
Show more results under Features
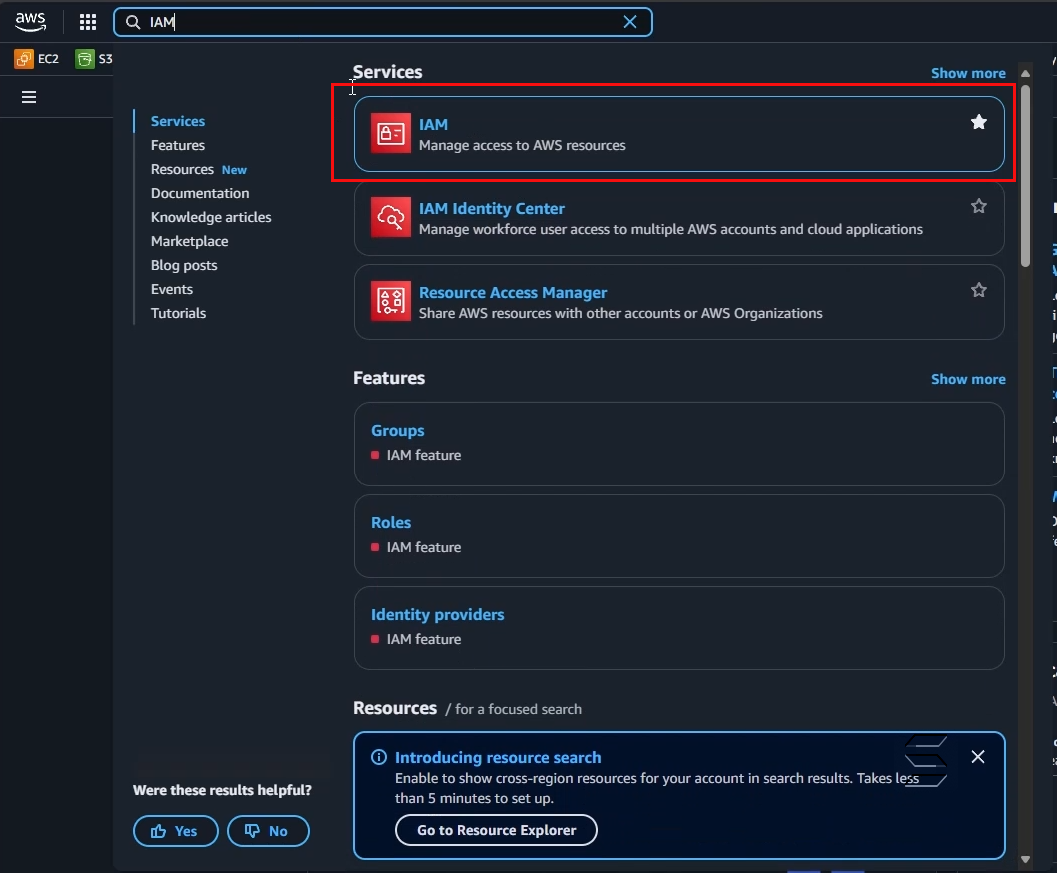pos(968,380)
